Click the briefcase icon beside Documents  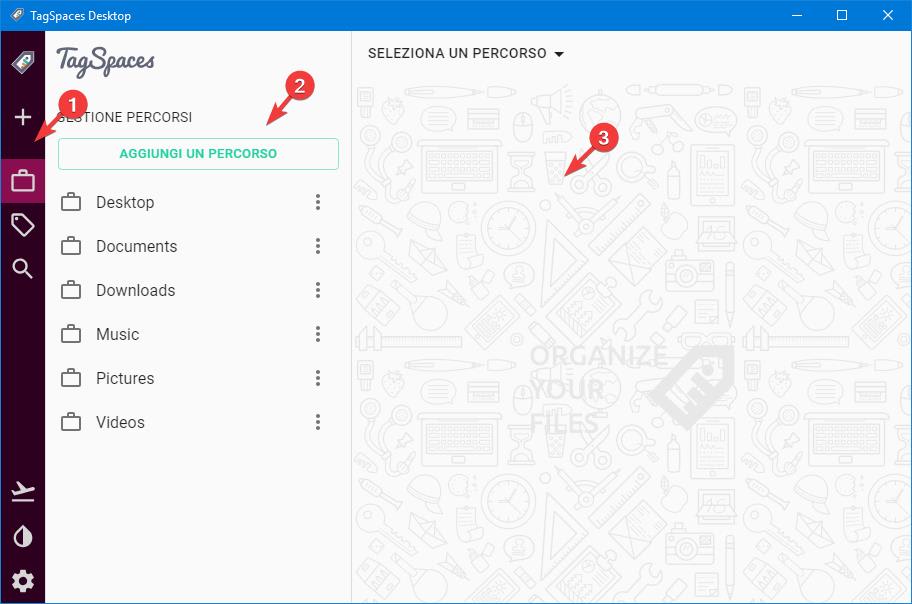pyautogui.click(x=71, y=246)
